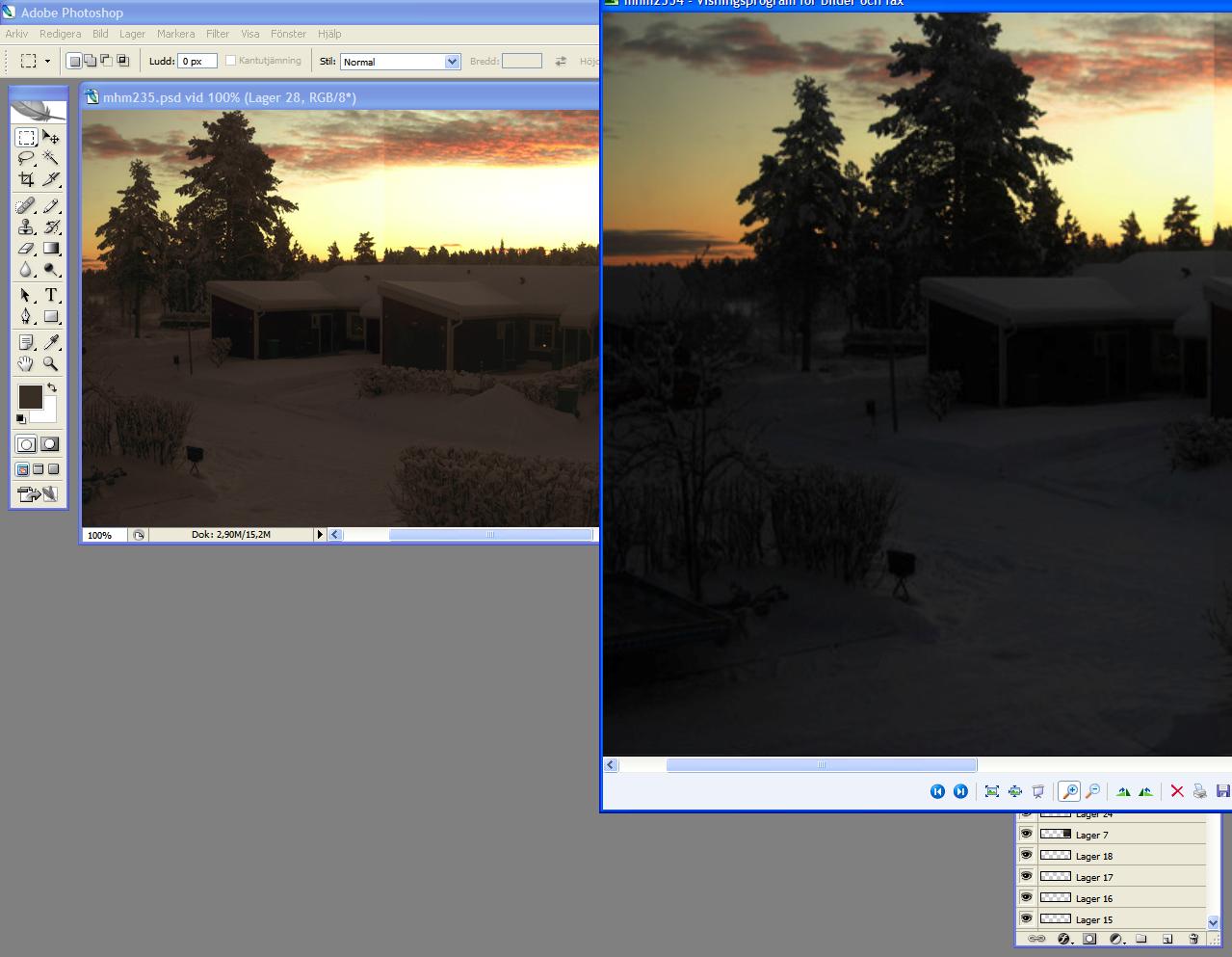Image resolution: width=1232 pixels, height=957 pixels.
Task: Select the Eyedropper tool
Action: [x=51, y=342]
